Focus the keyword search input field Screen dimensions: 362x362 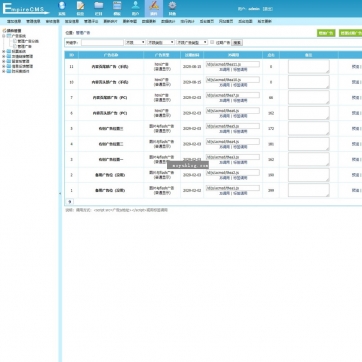click(x=102, y=43)
